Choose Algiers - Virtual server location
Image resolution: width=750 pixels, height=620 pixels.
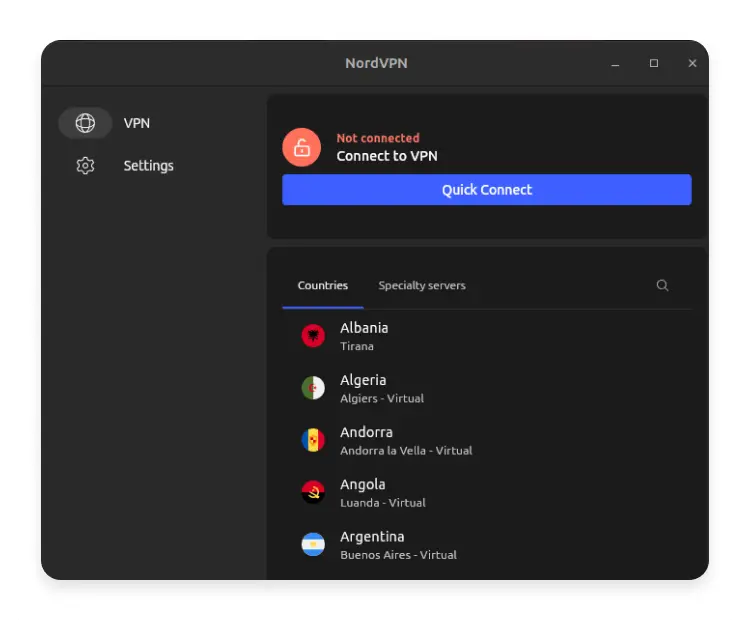(382, 398)
